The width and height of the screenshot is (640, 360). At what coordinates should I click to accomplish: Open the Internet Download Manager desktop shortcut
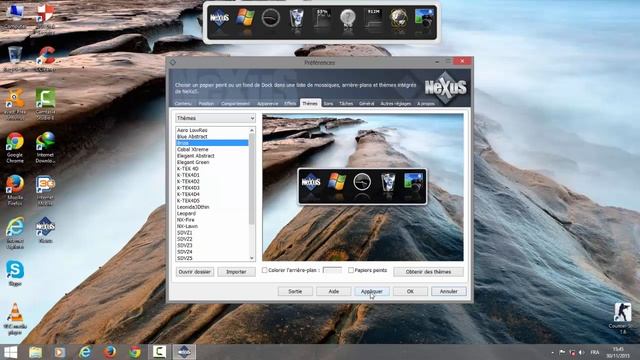coord(45,147)
